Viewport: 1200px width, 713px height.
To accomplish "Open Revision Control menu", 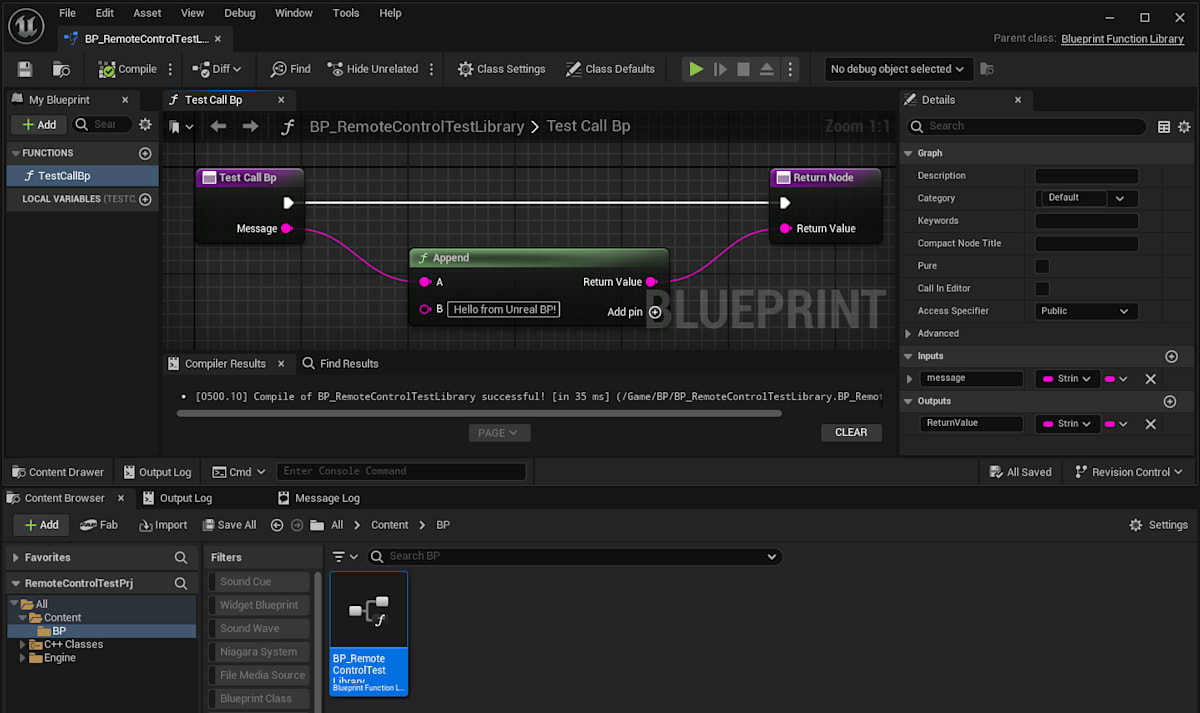I will [1128, 472].
